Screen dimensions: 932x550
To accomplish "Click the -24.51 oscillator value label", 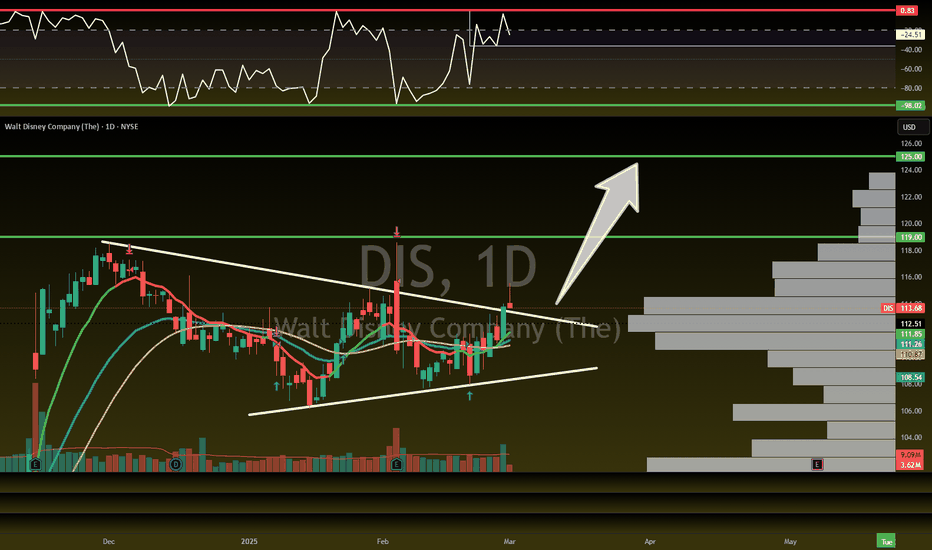I will pyautogui.click(x=911, y=34).
